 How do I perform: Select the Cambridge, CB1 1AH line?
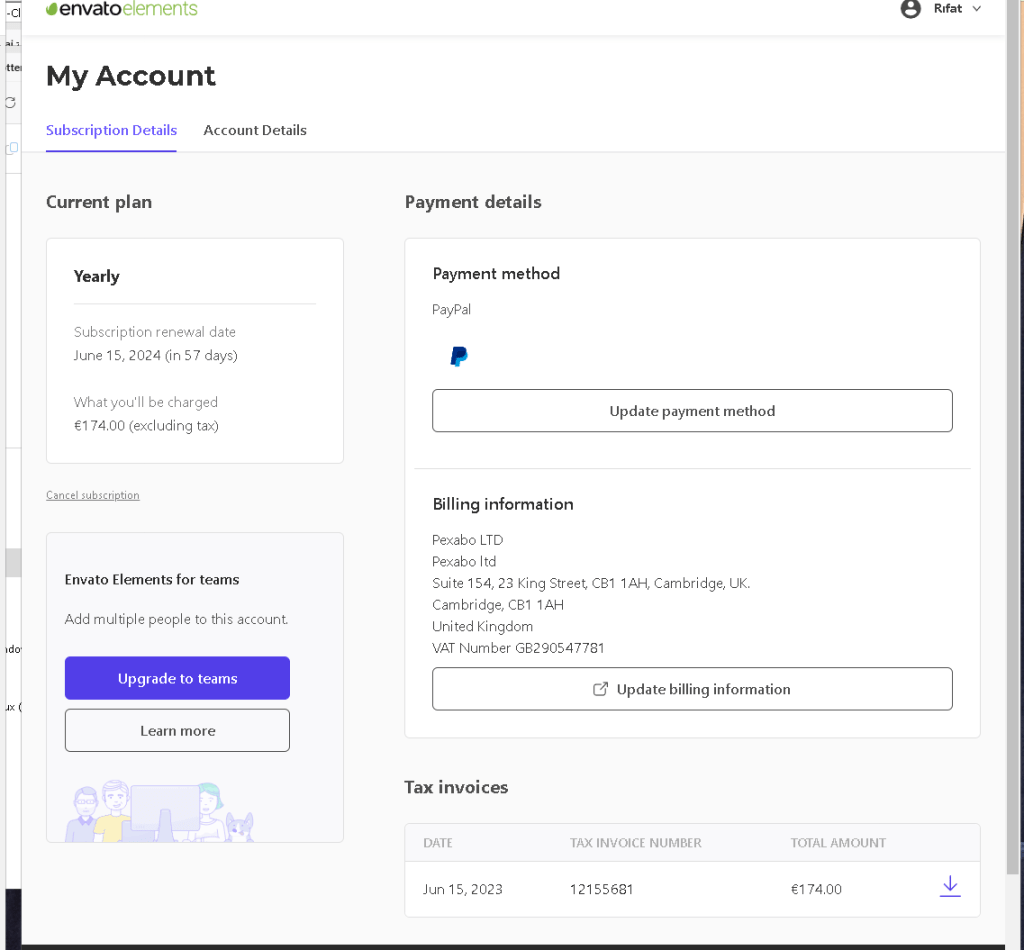tap(498, 605)
